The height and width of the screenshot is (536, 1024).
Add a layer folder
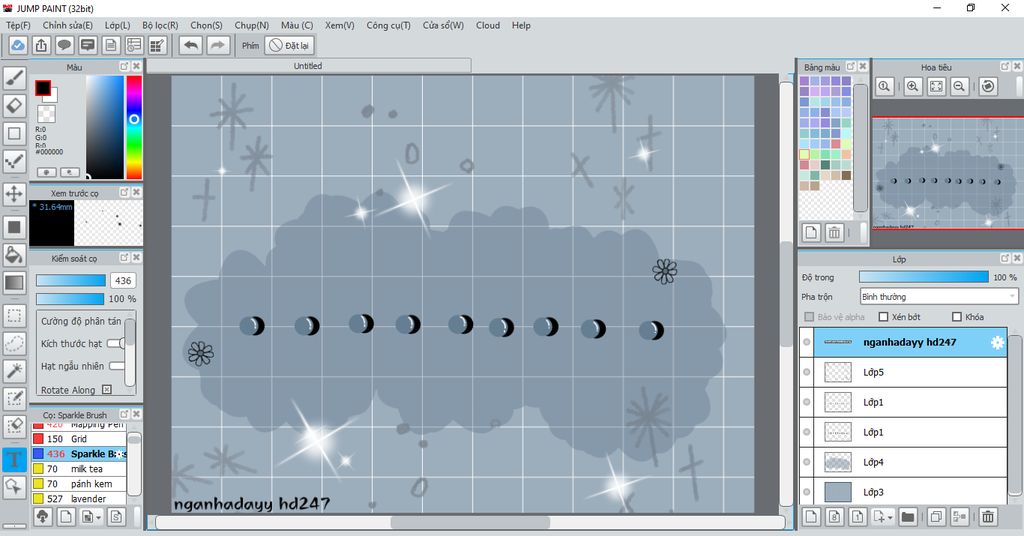tap(908, 517)
